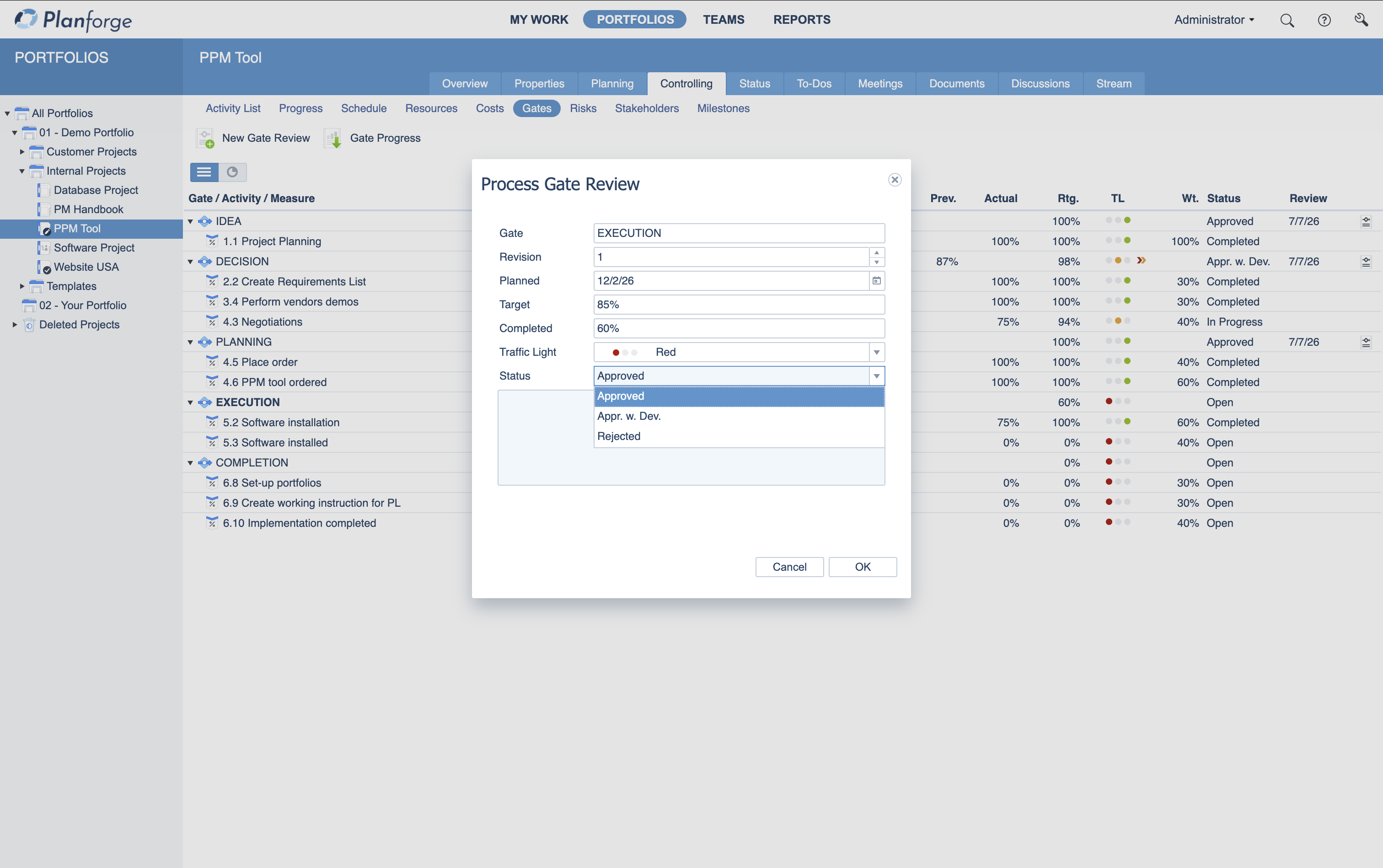Open the Risks sub-tab
The width and height of the screenshot is (1383, 868).
click(583, 108)
